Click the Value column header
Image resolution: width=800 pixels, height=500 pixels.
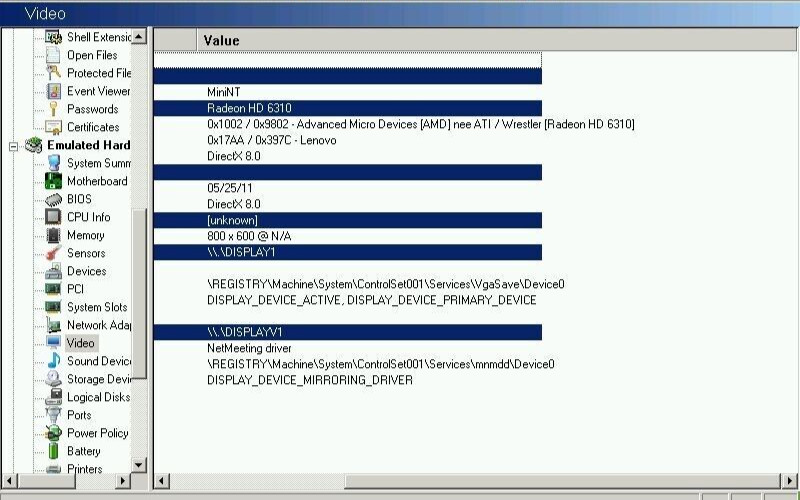pos(496,40)
